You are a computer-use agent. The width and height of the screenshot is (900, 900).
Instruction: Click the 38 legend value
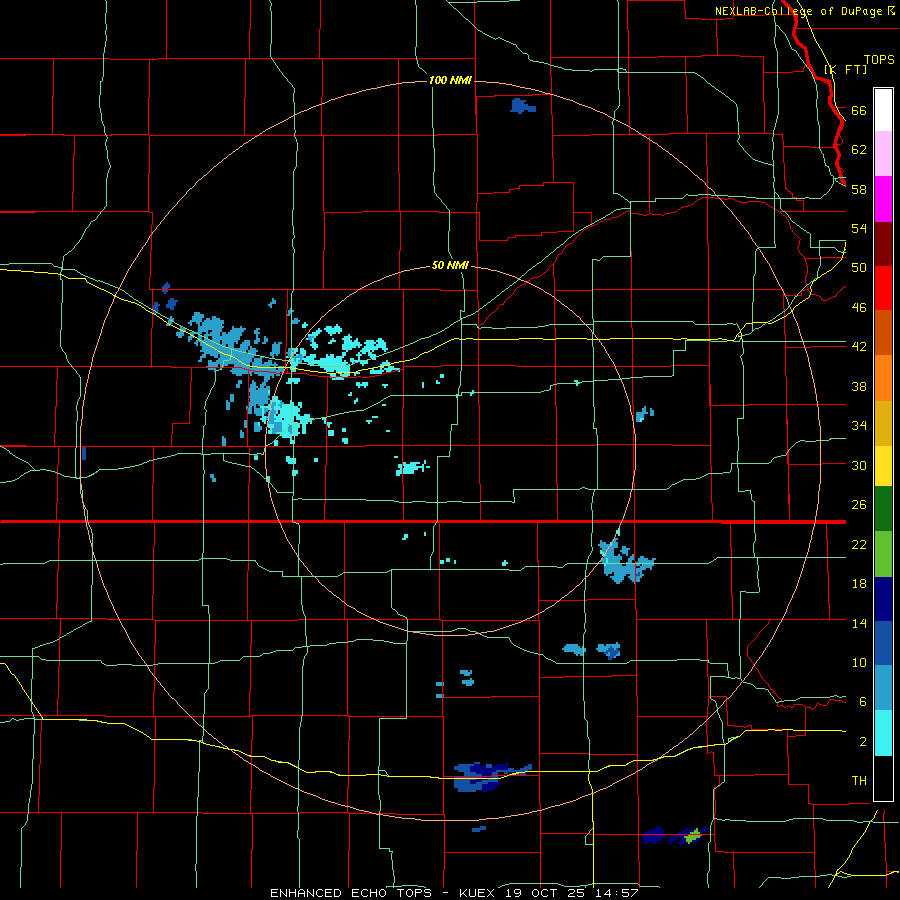[x=859, y=386]
